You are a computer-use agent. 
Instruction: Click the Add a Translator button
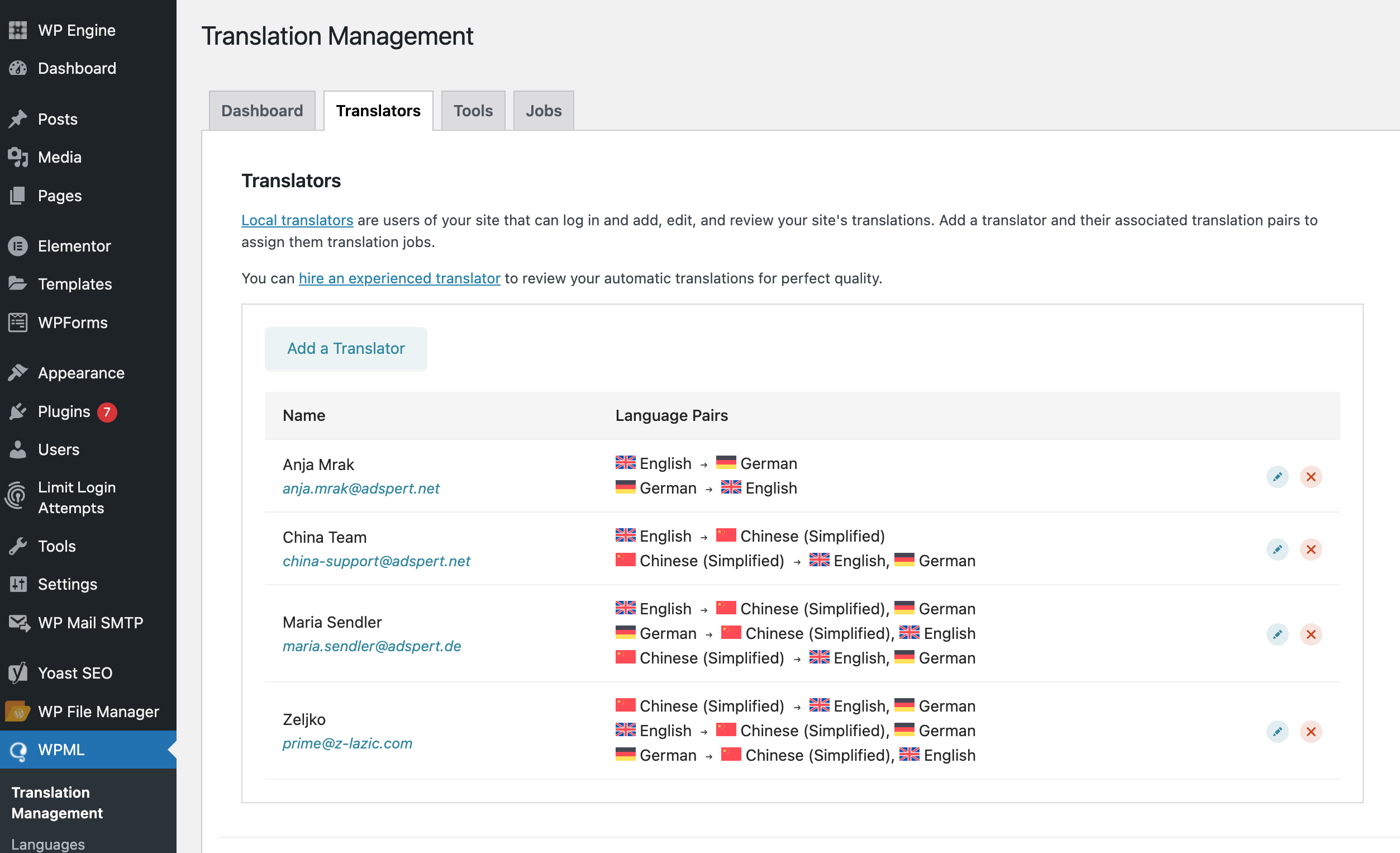pos(345,349)
